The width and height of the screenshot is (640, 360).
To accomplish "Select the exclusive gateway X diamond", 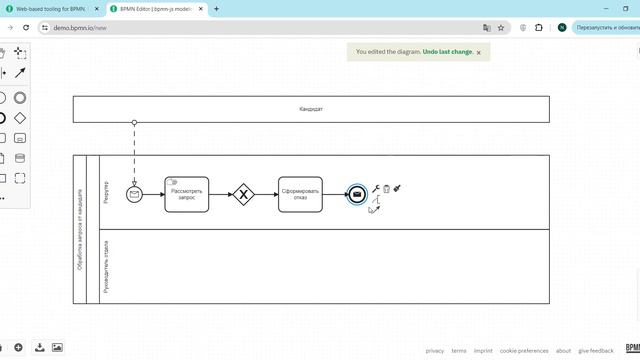I will point(243,194).
